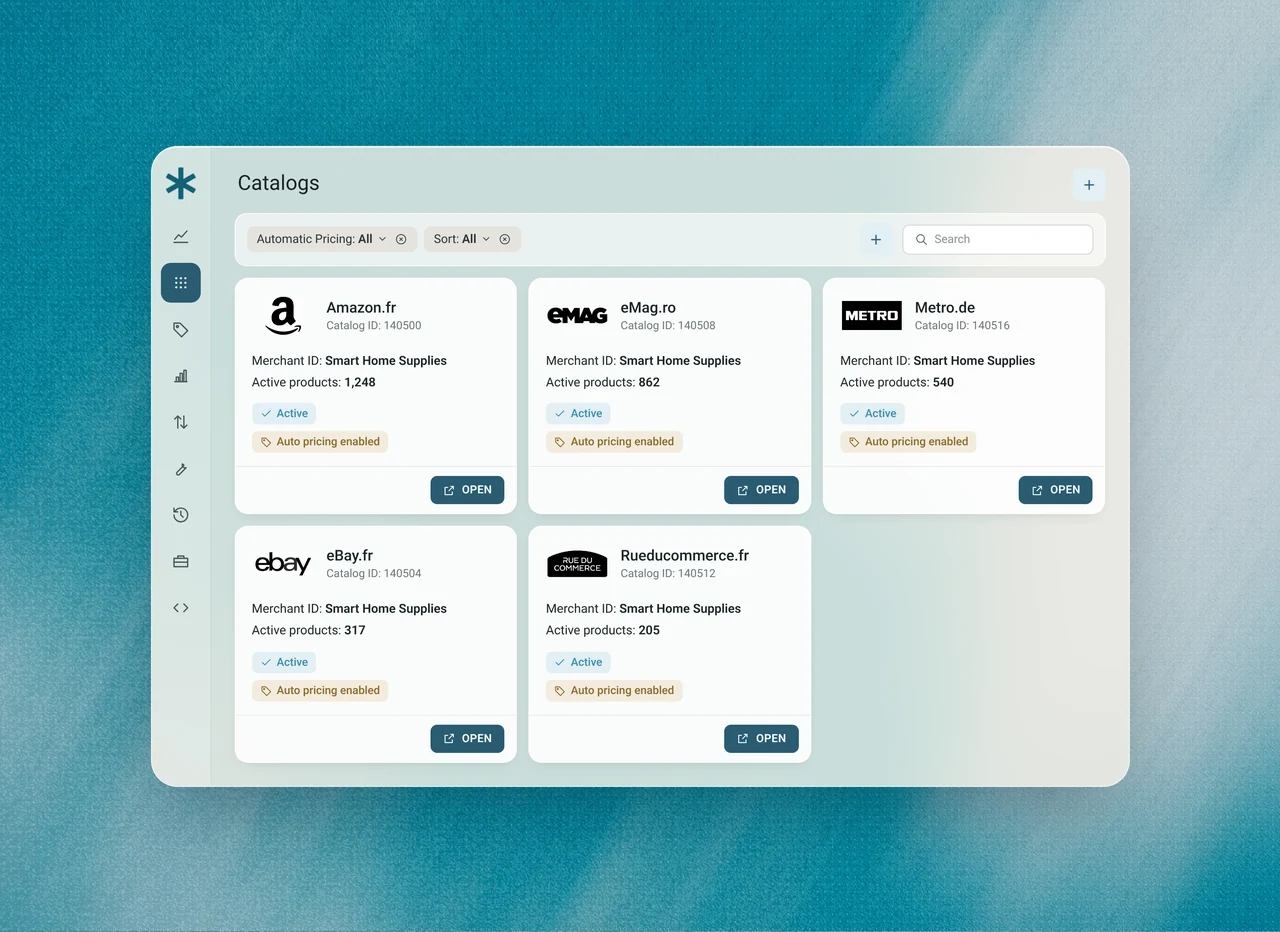Click the eBay.fr Active status badge
This screenshot has width=1280, height=932.
click(284, 662)
